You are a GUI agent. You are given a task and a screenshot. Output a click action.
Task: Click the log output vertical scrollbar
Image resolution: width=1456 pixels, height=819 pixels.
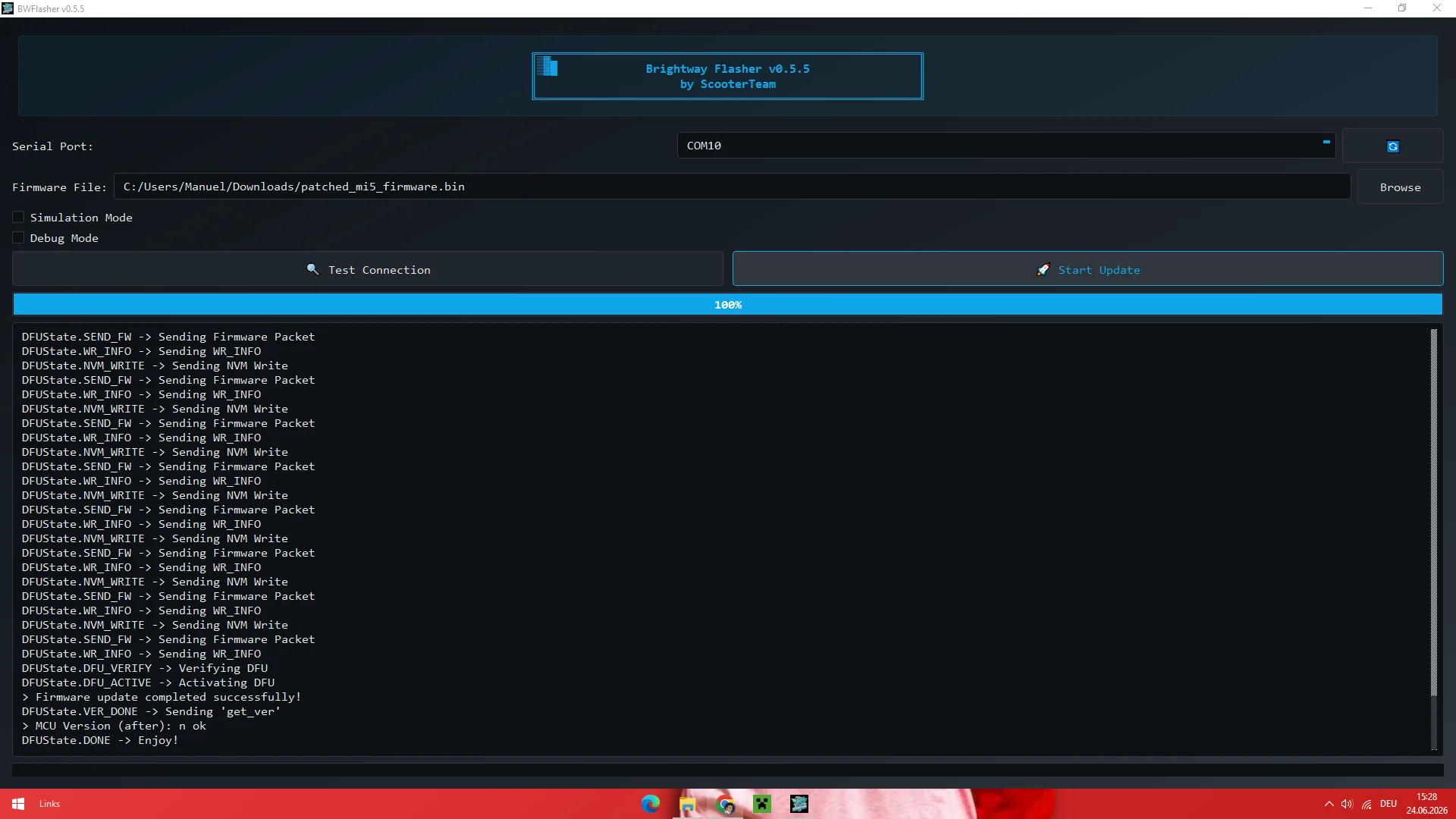point(1433,539)
